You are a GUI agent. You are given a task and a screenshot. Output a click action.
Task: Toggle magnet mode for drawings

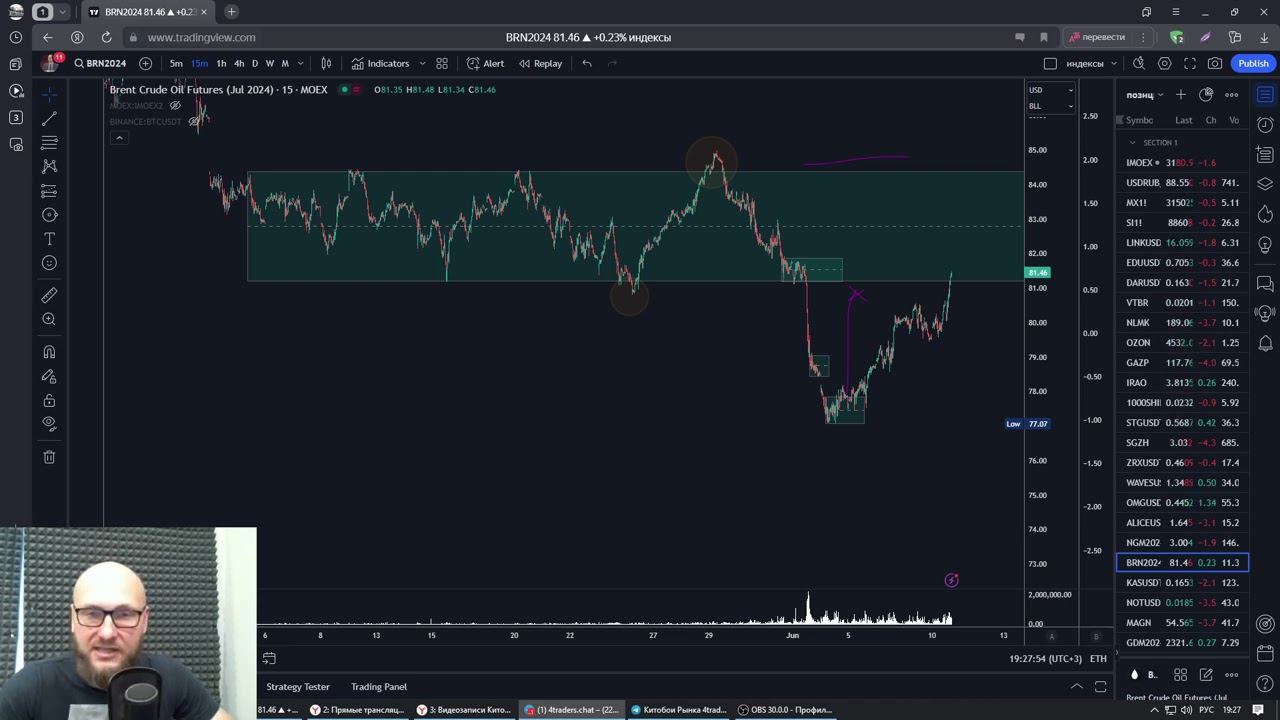pyautogui.click(x=49, y=352)
